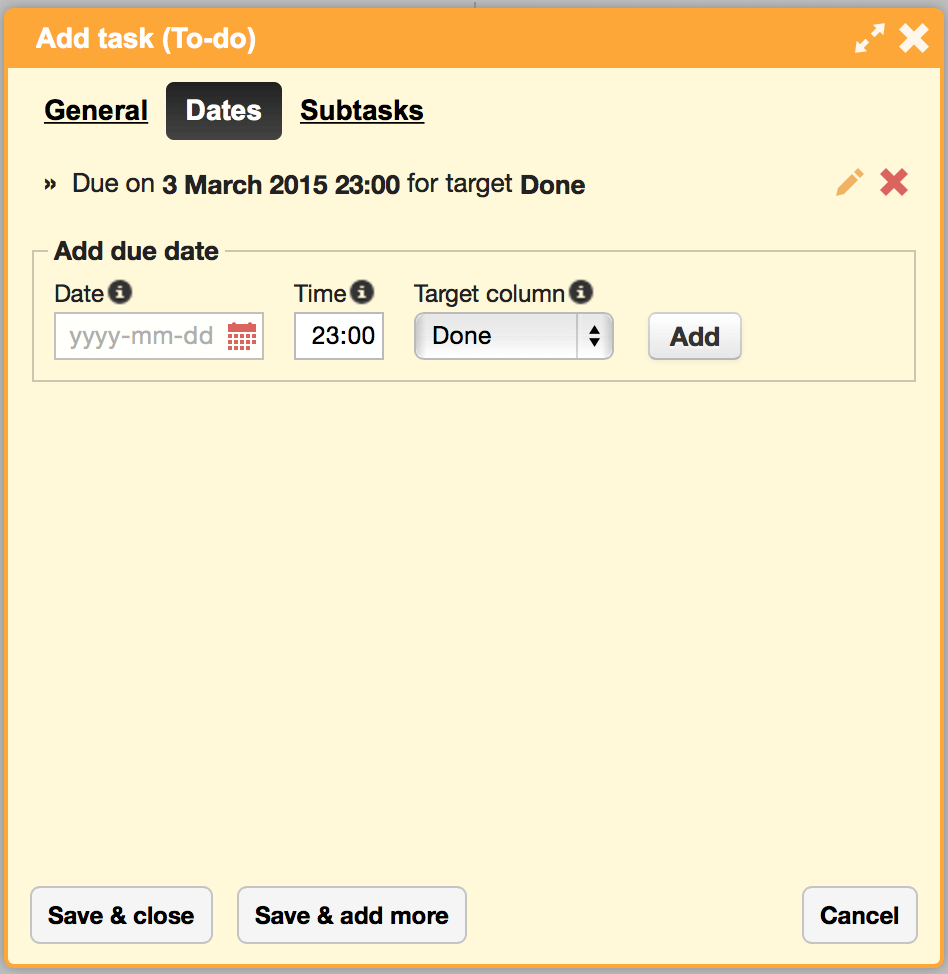Cancel adding the task

[860, 915]
